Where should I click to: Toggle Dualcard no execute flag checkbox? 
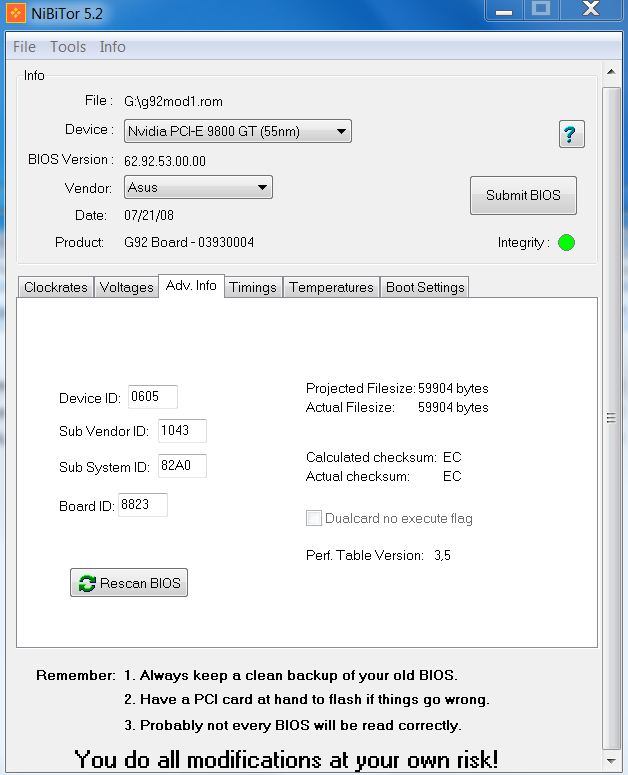314,518
